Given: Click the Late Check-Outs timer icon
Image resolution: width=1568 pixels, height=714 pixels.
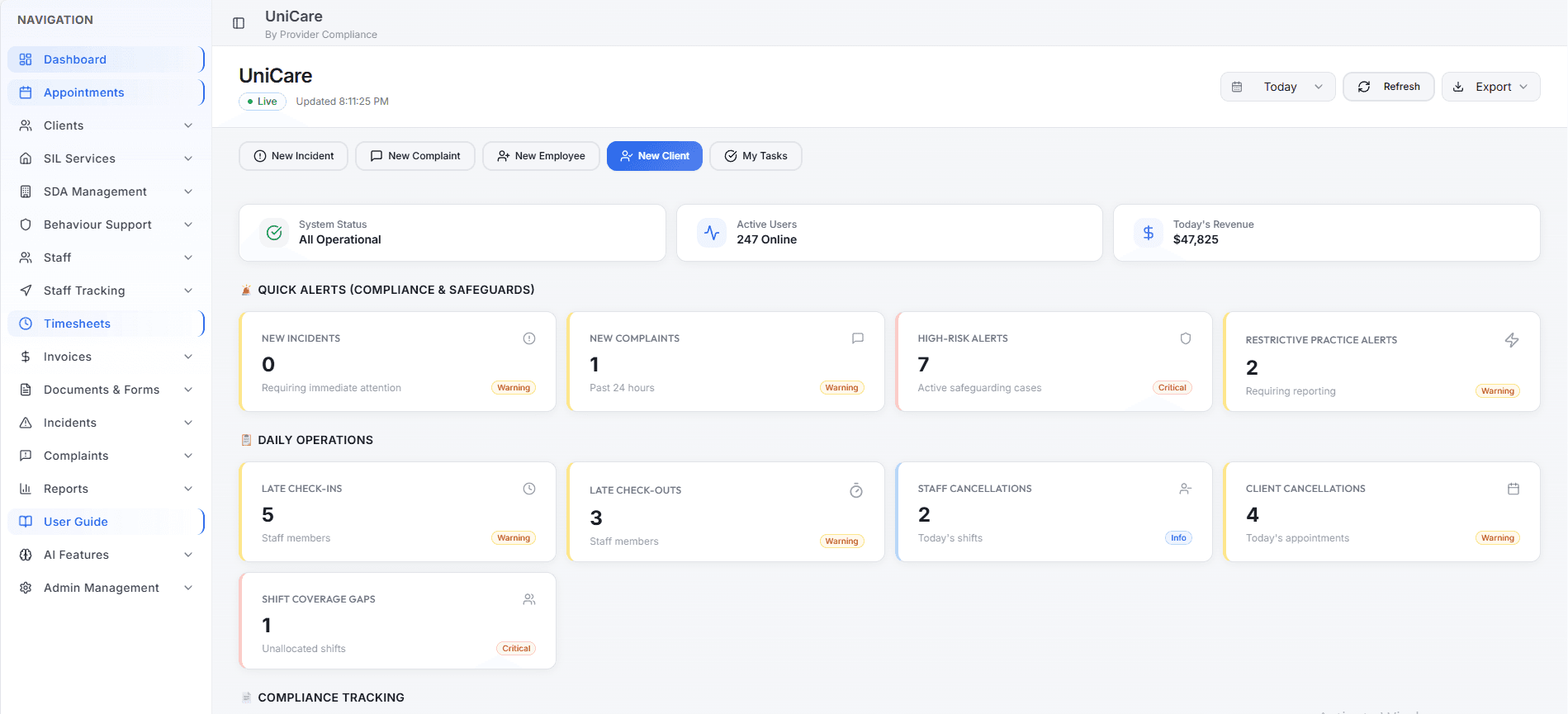Looking at the screenshot, I should [x=856, y=490].
